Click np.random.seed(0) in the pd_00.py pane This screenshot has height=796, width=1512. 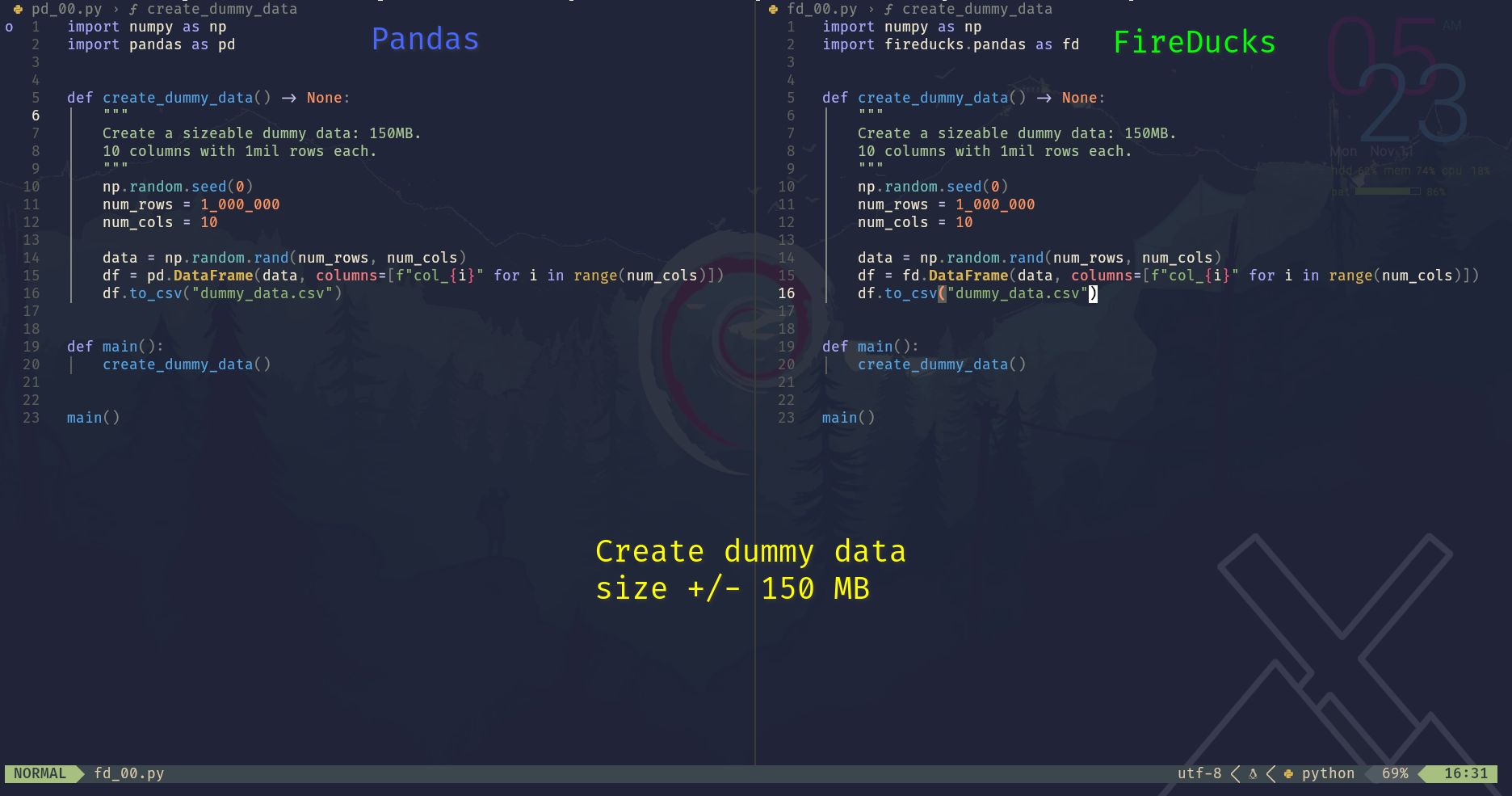(178, 187)
